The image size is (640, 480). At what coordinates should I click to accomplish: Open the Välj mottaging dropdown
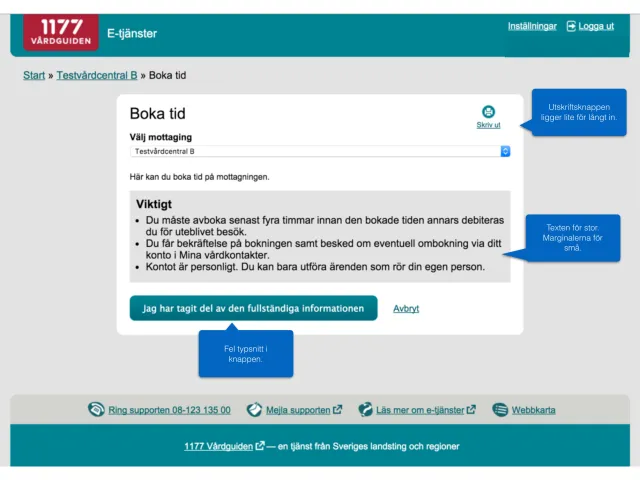(x=320, y=151)
